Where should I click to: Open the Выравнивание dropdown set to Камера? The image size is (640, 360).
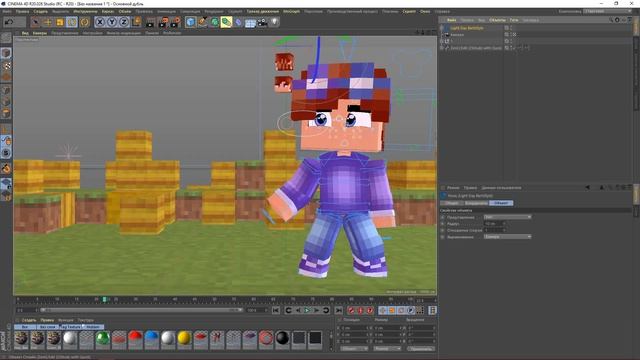point(507,237)
